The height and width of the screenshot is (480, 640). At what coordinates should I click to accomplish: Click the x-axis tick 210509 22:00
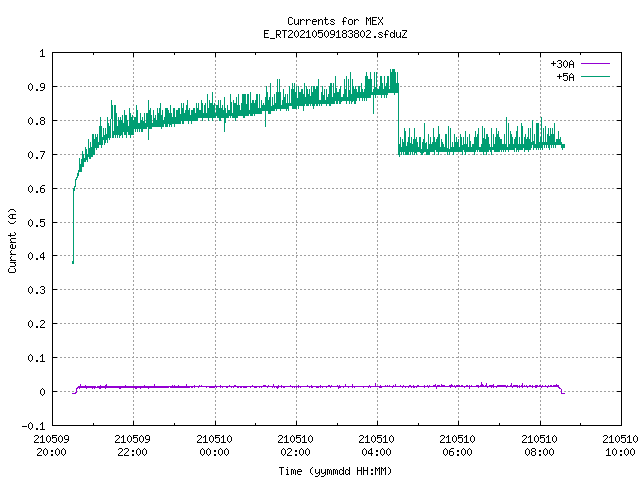point(133,445)
